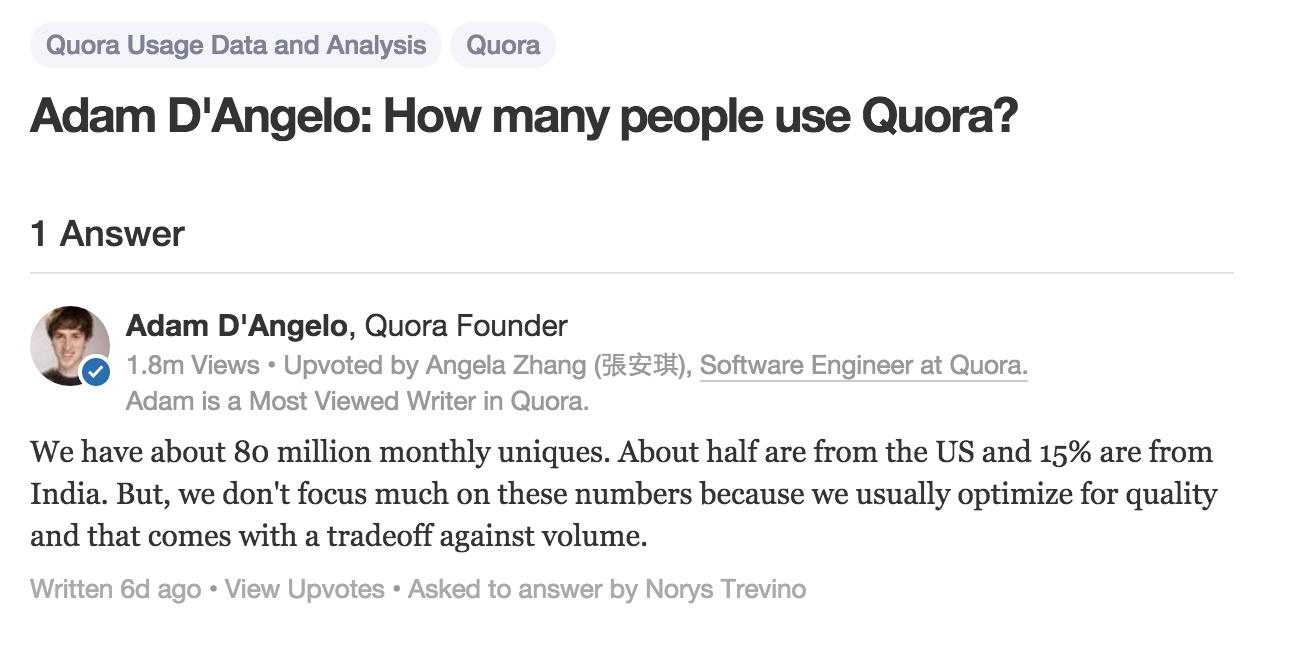1294x650 pixels.
Task: Follow the Software Engineer at Quora link
Action: [864, 365]
